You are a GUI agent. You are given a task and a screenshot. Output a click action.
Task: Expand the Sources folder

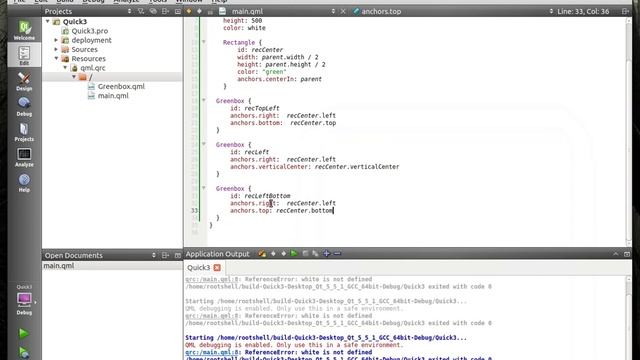coord(56,49)
